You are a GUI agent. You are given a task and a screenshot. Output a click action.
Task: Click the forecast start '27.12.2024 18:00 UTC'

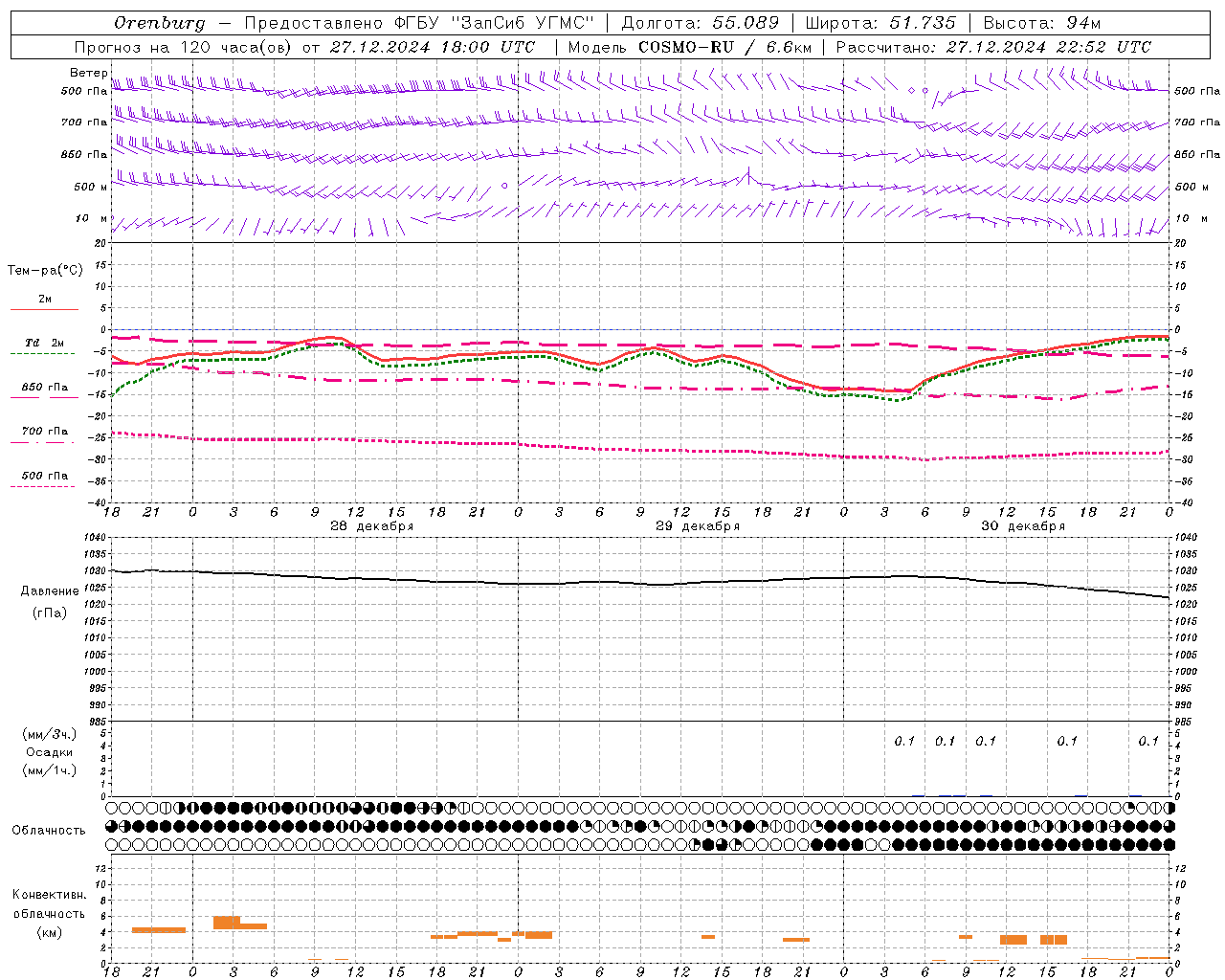[433, 47]
